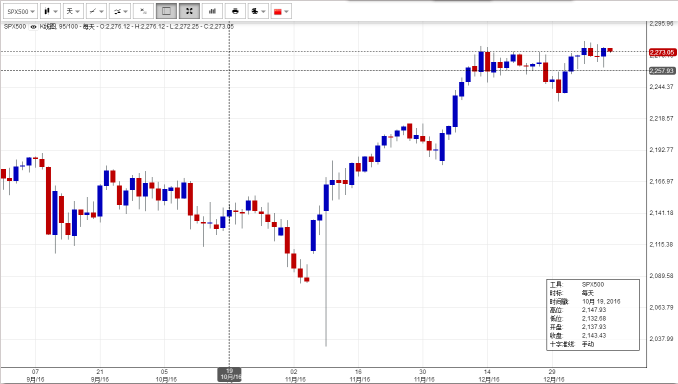Screen dimensions: 678x384
Task: Click the print chart icon
Action: 235,11
